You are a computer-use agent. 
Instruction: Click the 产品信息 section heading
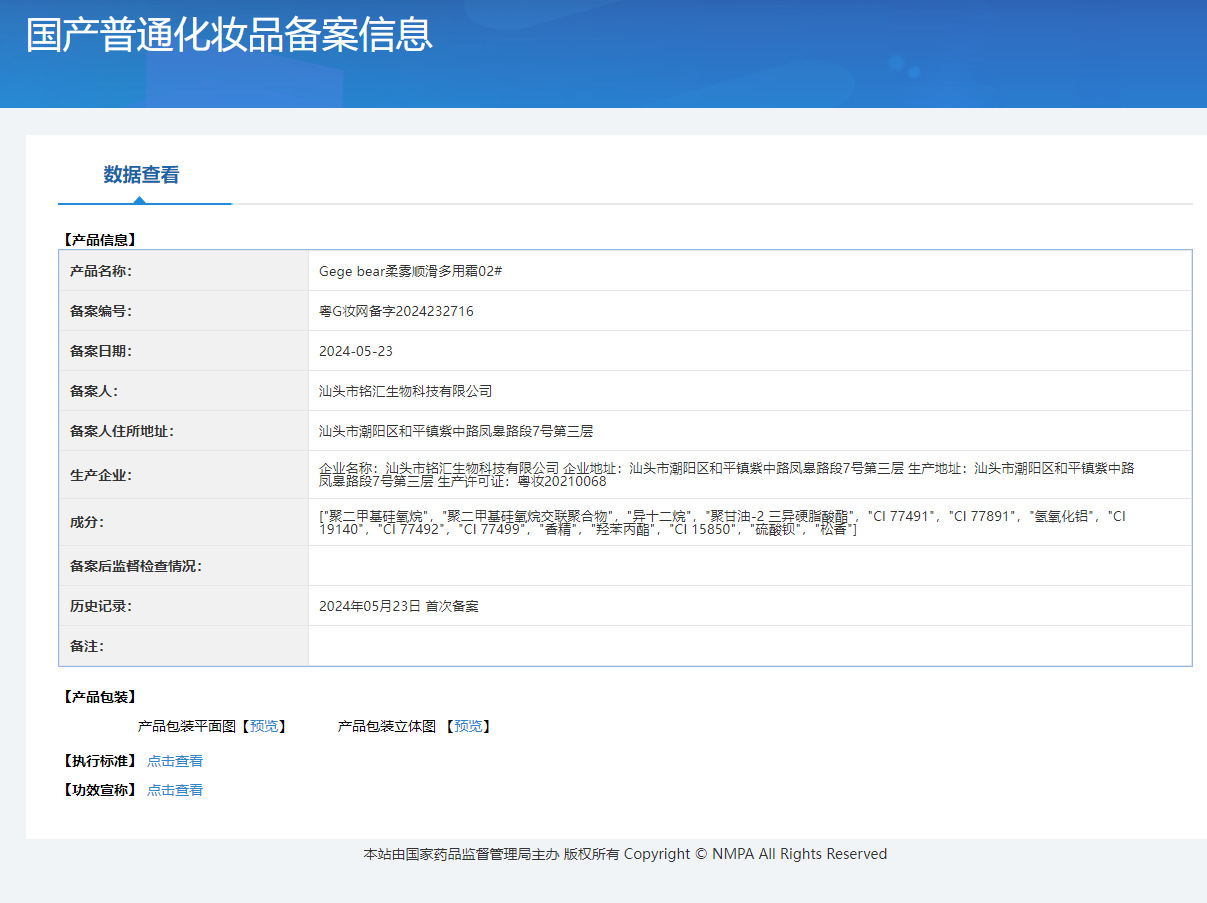pos(100,239)
